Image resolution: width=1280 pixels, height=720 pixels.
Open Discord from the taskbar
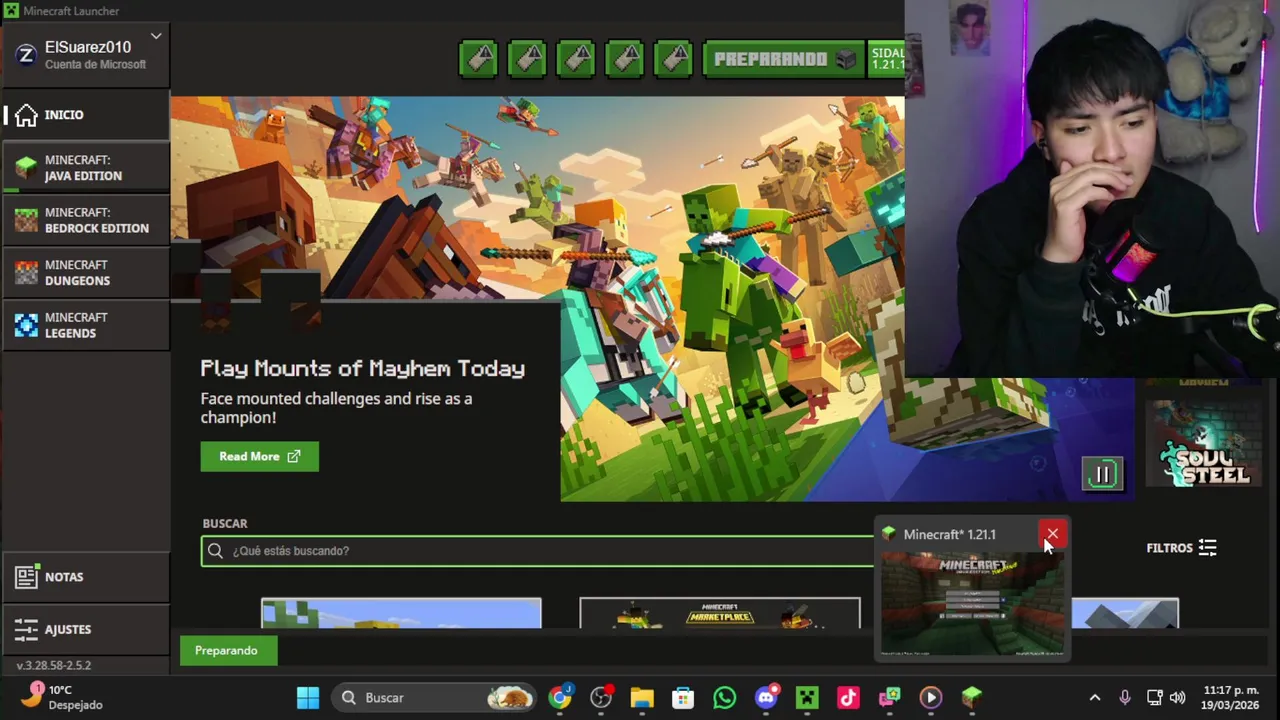(x=766, y=698)
